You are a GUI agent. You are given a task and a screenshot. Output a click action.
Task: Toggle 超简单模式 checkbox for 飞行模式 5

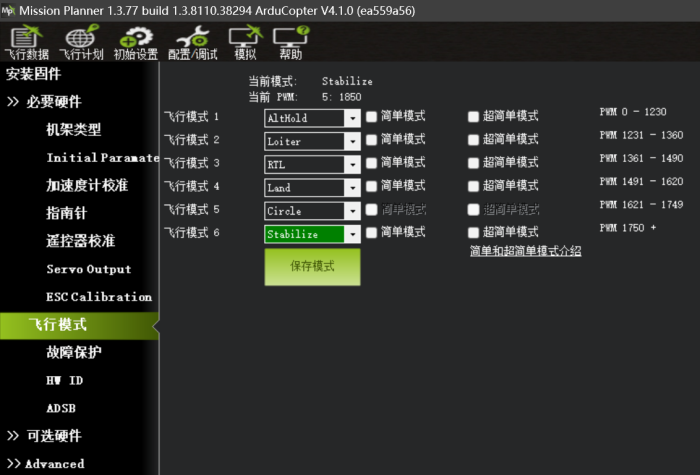473,209
